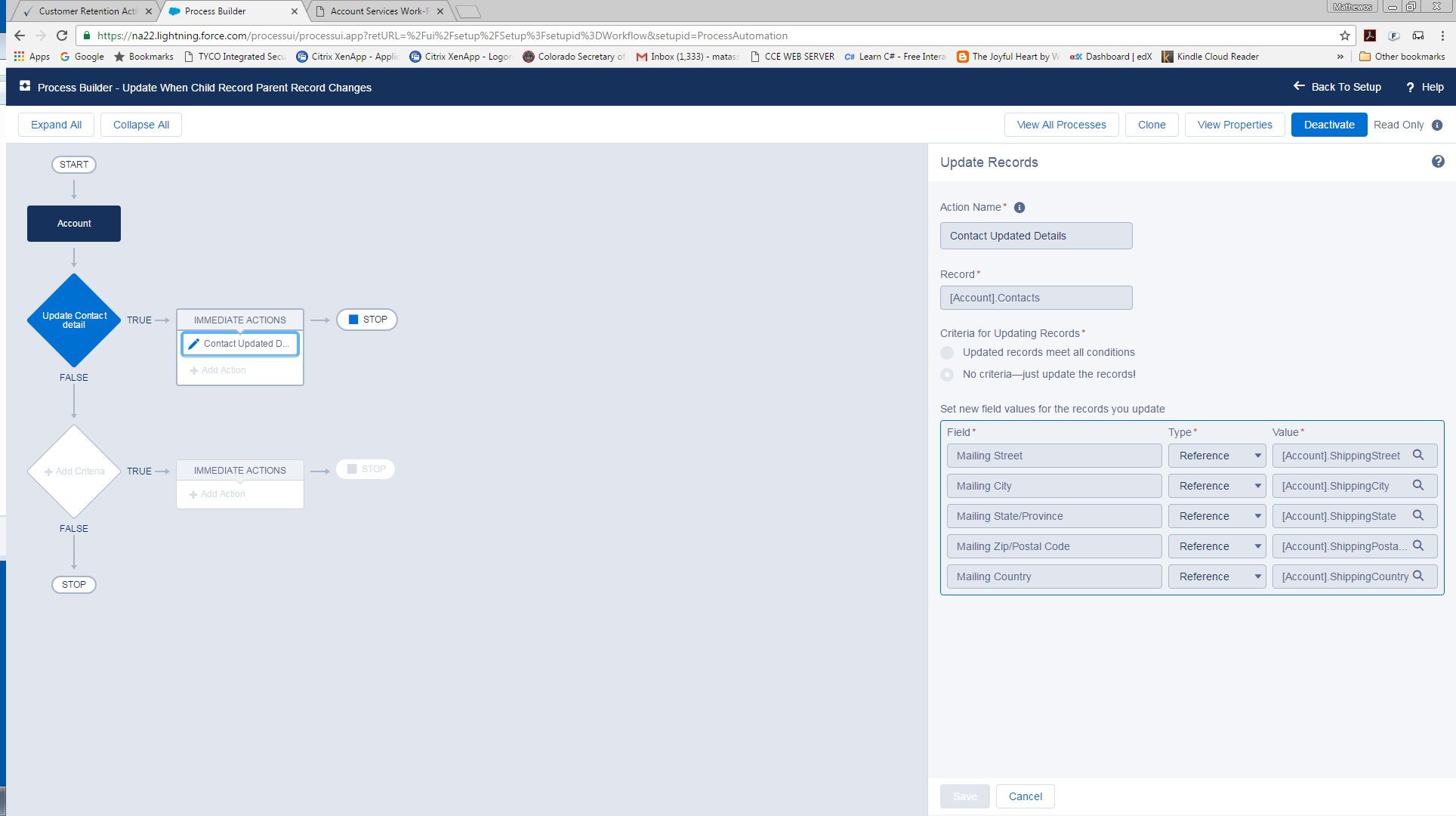Image resolution: width=1456 pixels, height=816 pixels.
Task: Click the Contact Updated Details name field
Action: coord(1035,236)
